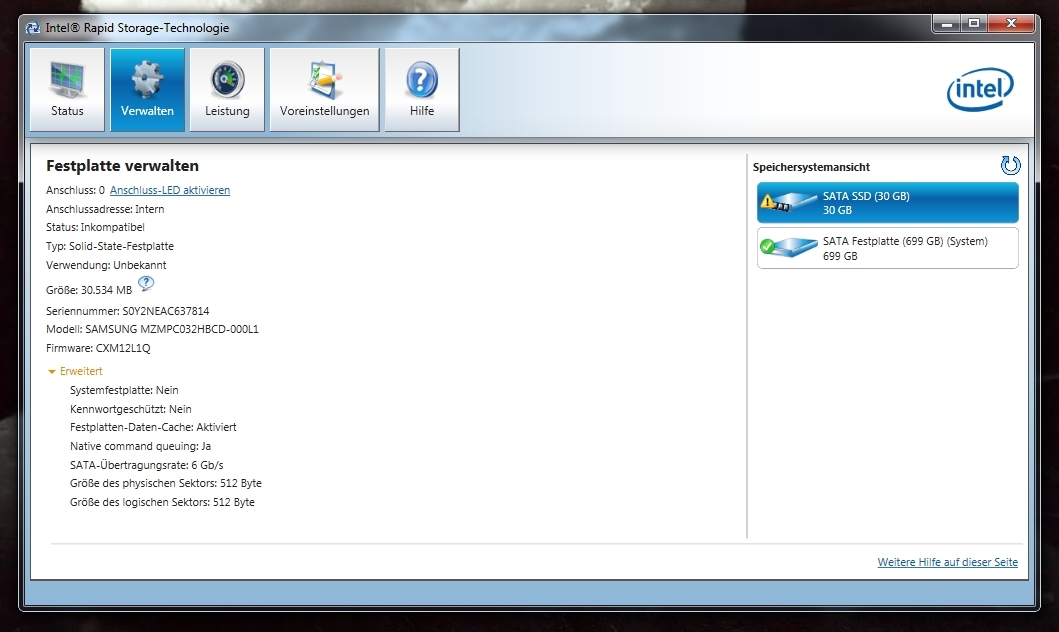Refresh the Speichersystemansicht with the refresh icon
This screenshot has width=1059, height=632.
(x=1010, y=165)
